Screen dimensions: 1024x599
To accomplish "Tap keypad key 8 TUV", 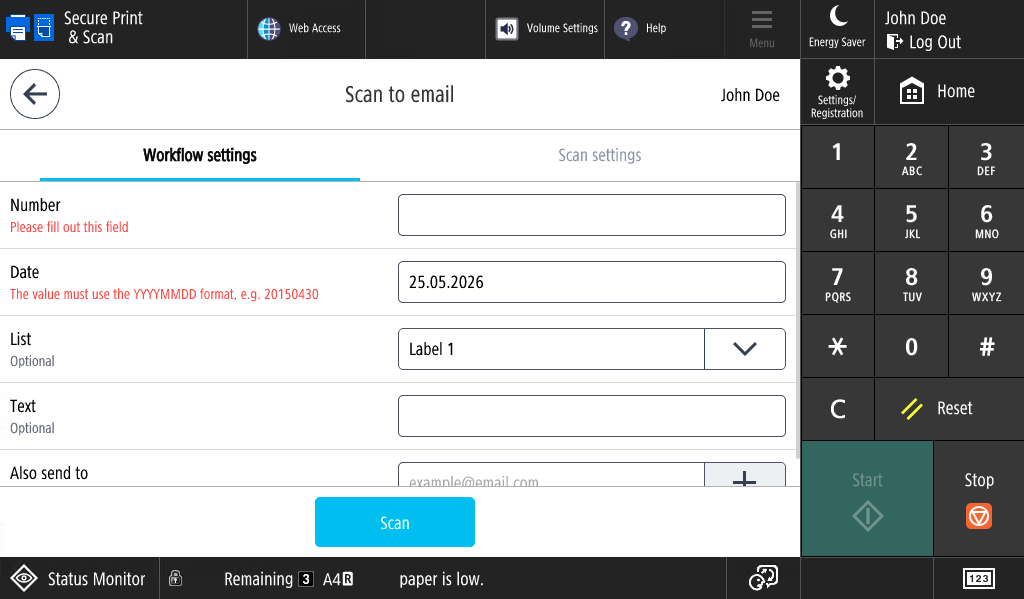I will point(911,283).
